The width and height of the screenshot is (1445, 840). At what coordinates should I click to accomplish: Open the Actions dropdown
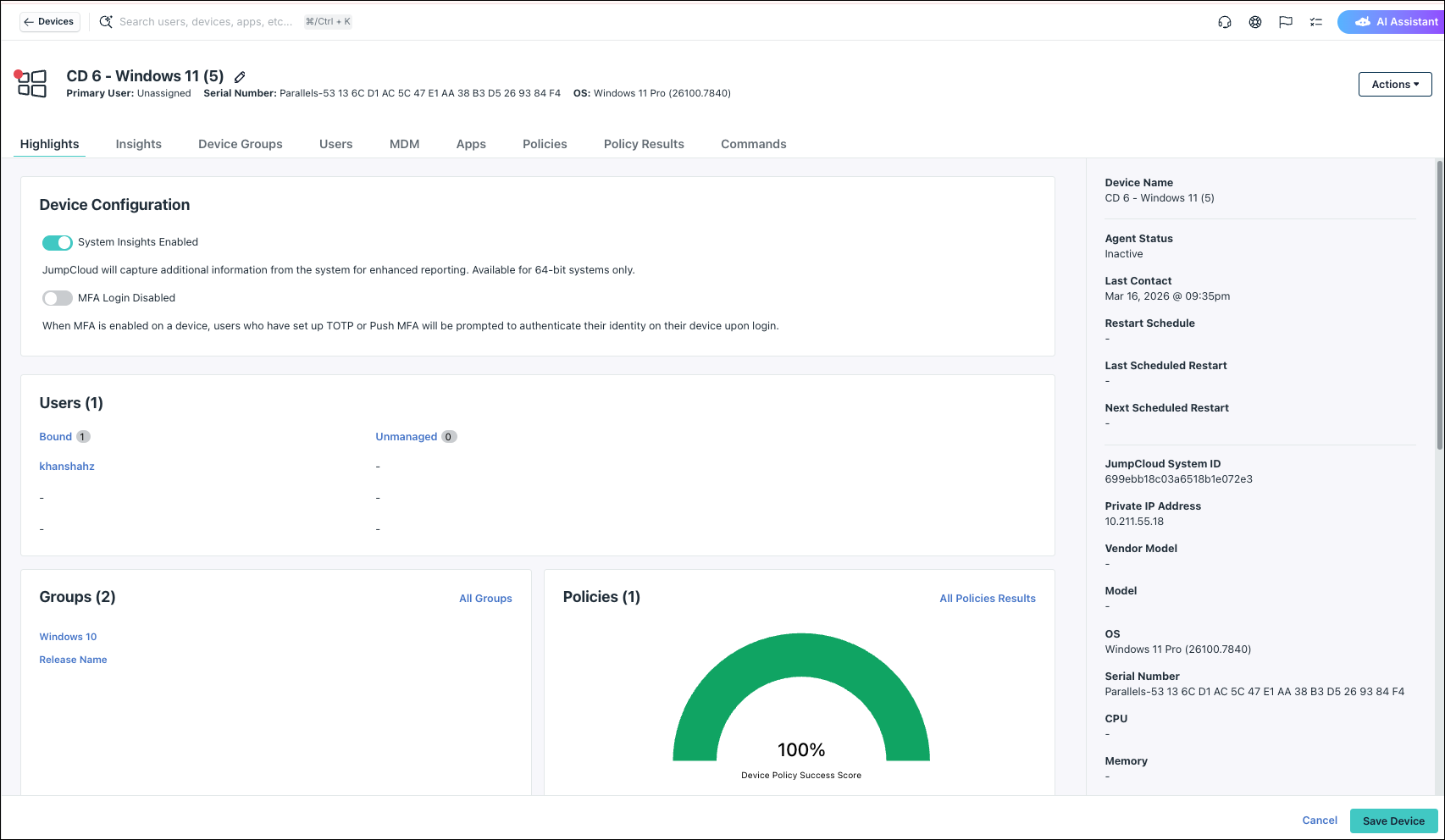tap(1395, 85)
